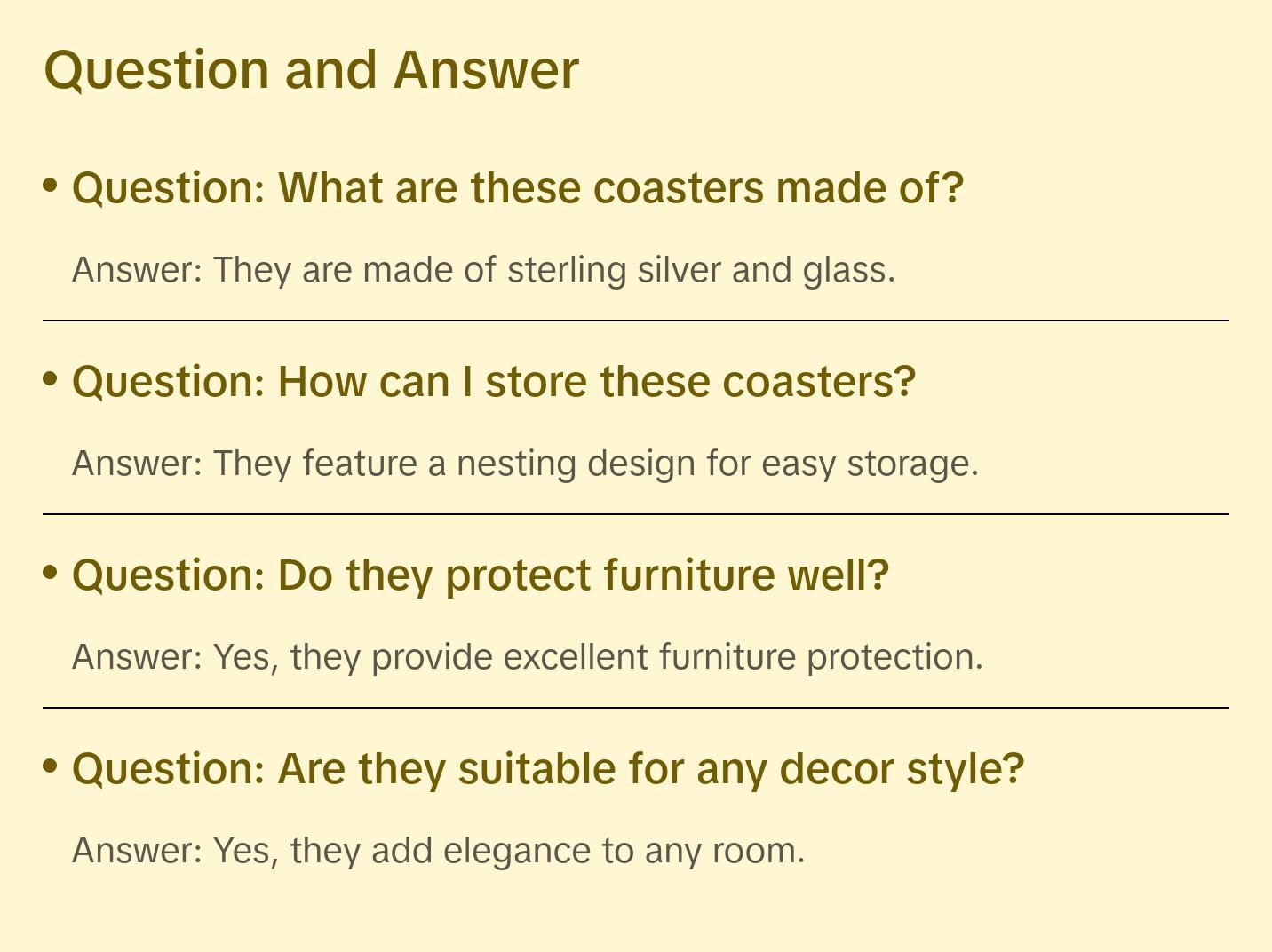Click the "Answer:" label before "They feature"
The height and width of the screenshot is (952, 1272).
coord(138,464)
